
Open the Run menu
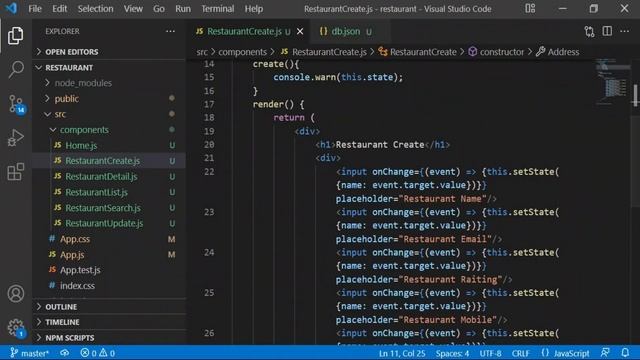[183, 9]
